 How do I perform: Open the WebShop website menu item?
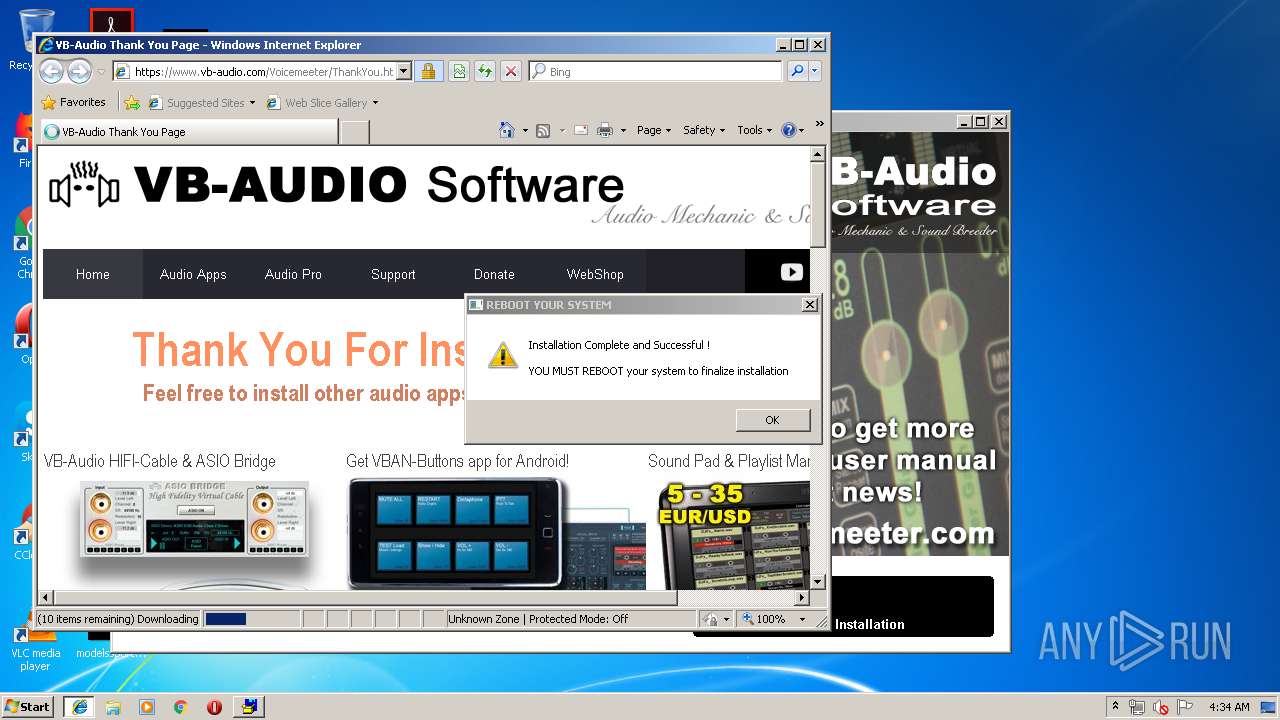point(595,274)
